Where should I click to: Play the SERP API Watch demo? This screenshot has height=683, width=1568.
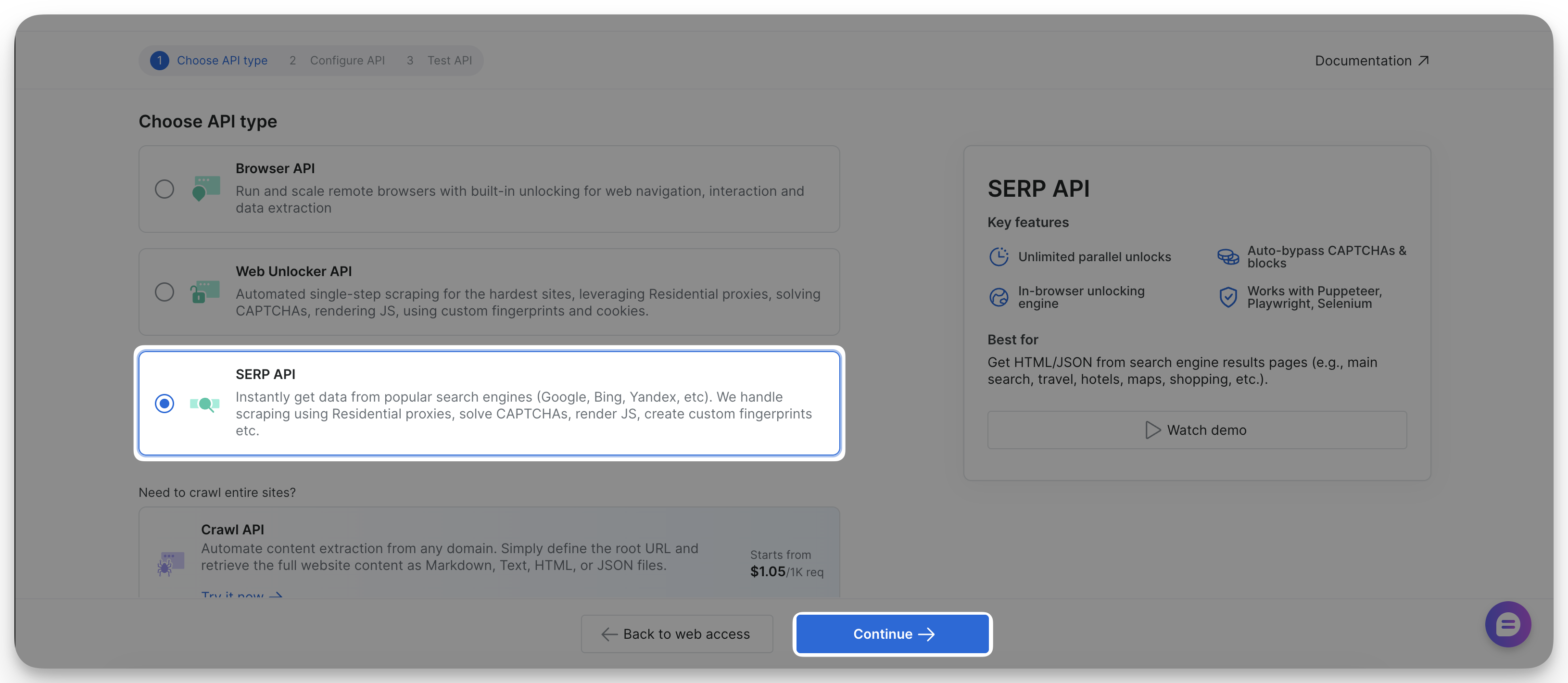pyautogui.click(x=1196, y=430)
